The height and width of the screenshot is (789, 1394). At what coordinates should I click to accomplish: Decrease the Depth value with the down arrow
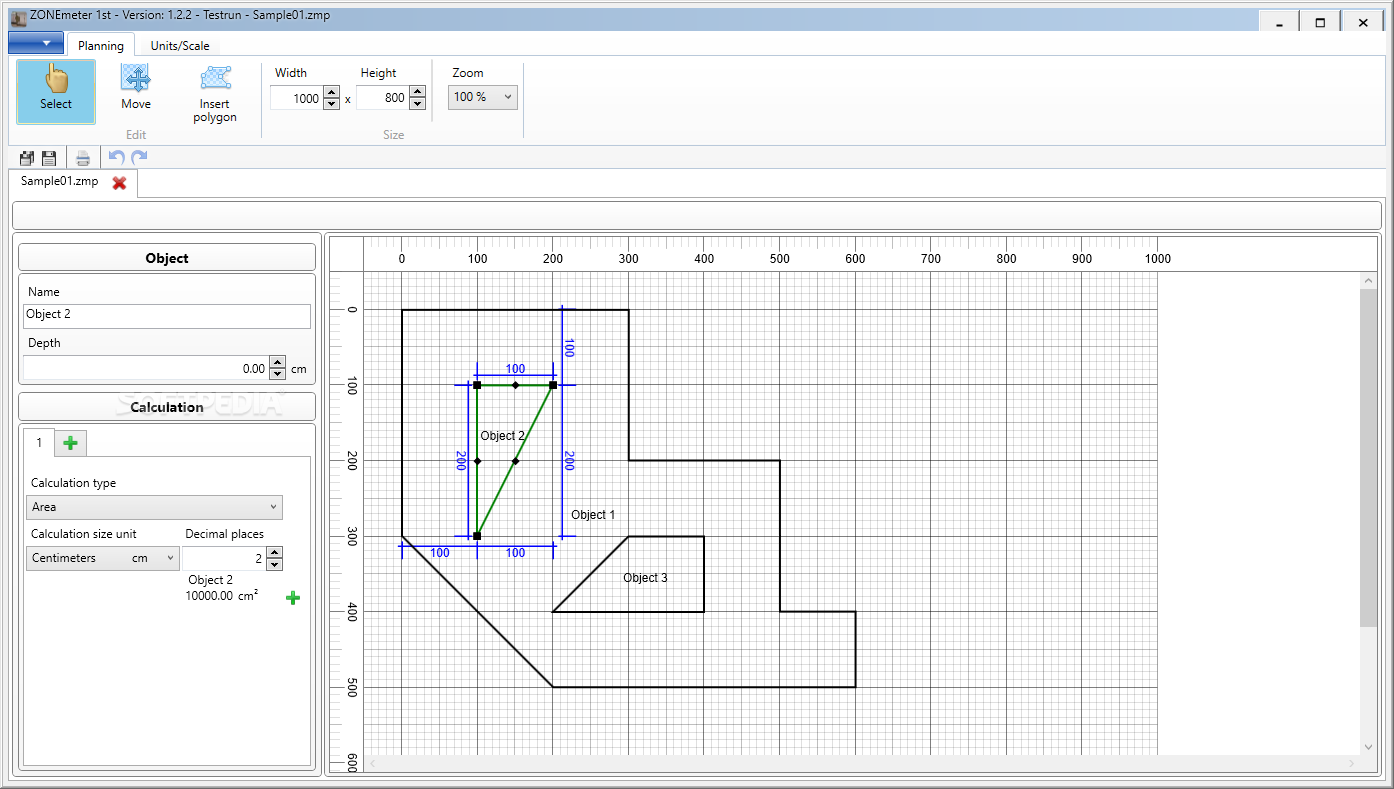(x=278, y=375)
